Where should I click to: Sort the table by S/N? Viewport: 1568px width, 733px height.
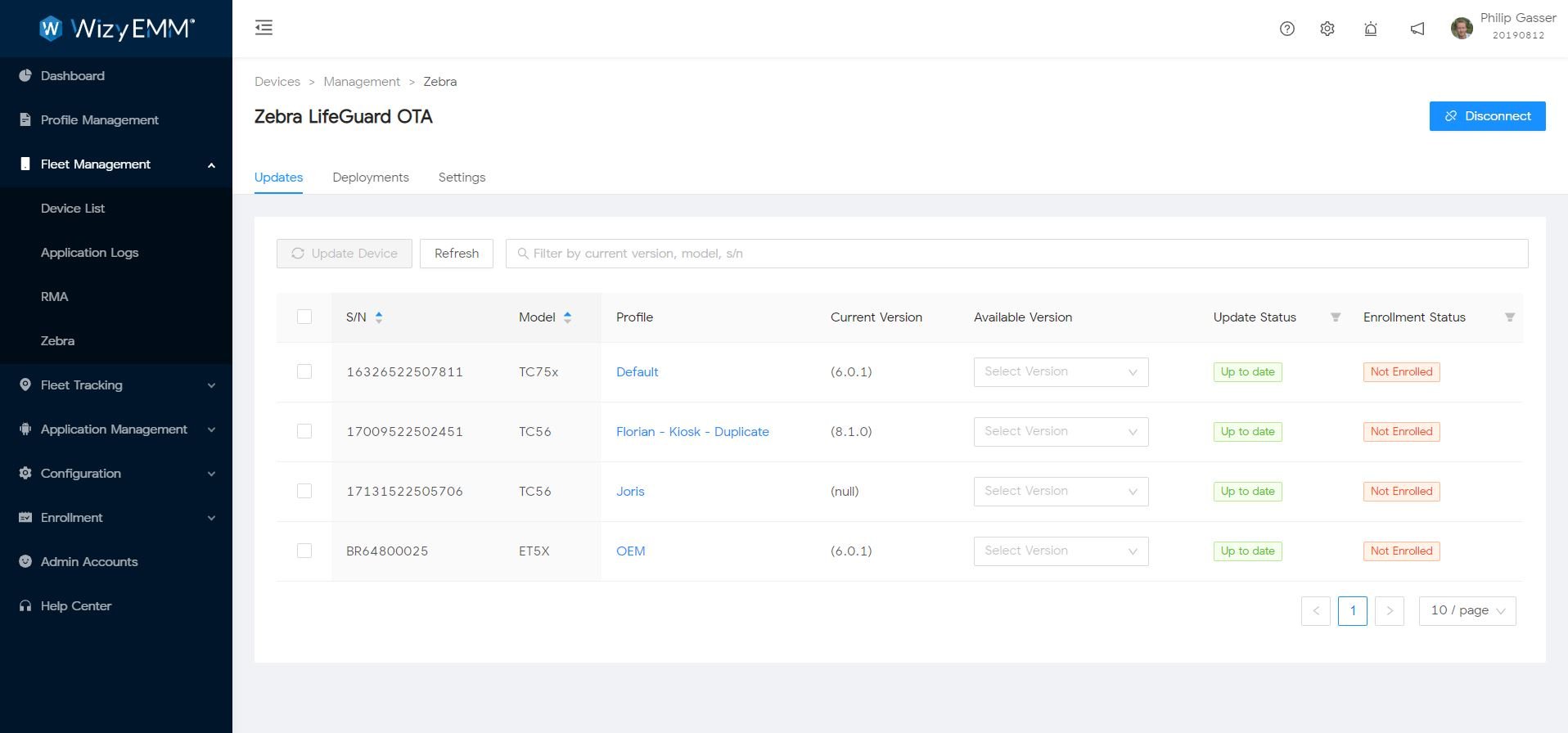click(x=379, y=317)
